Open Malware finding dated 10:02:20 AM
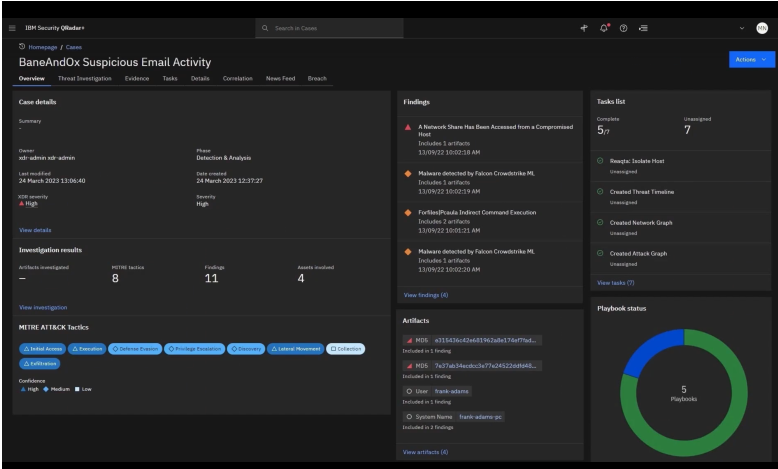The image size is (778, 469). coord(490,261)
